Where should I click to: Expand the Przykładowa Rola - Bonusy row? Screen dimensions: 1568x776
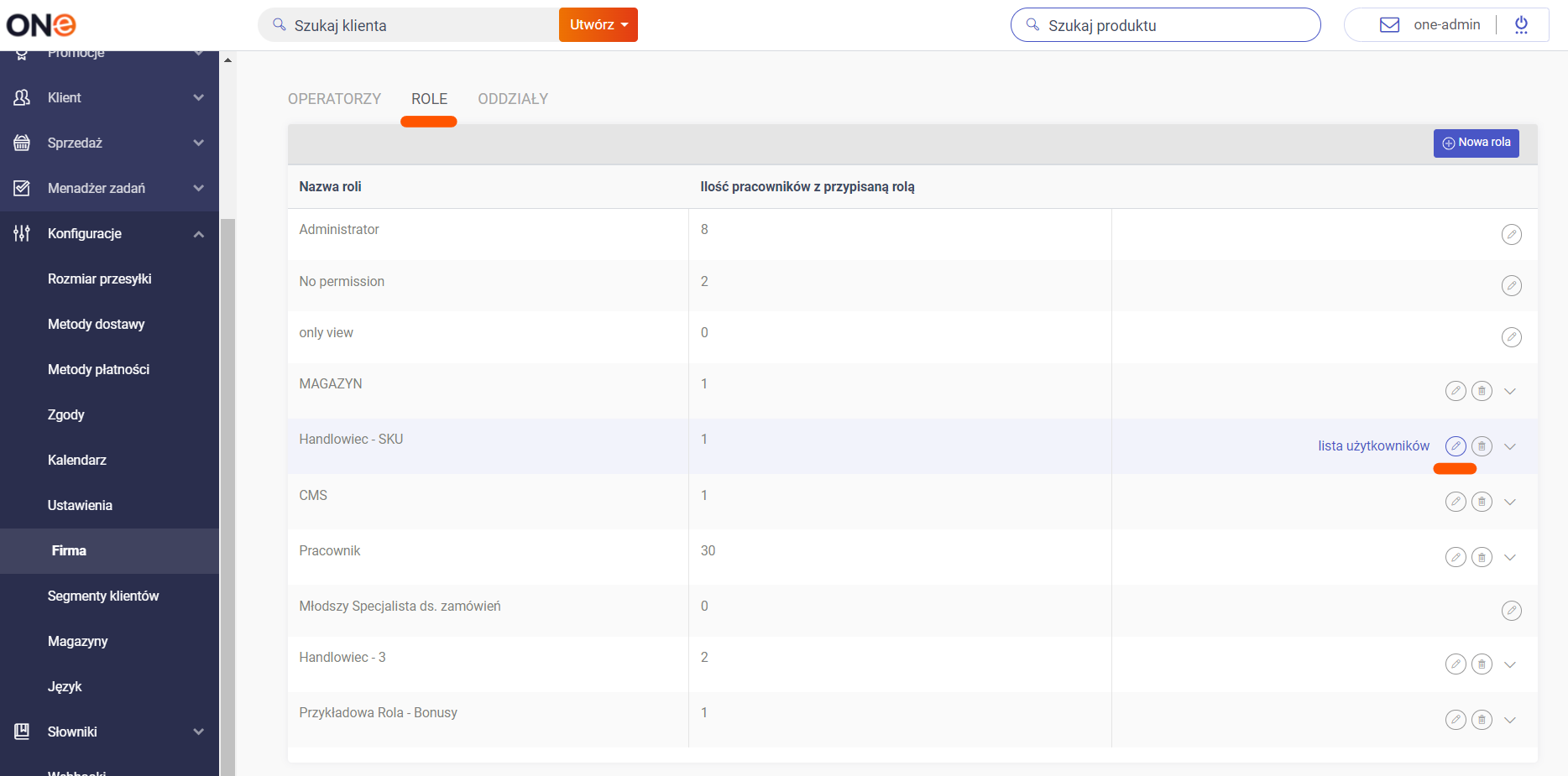(x=1510, y=720)
